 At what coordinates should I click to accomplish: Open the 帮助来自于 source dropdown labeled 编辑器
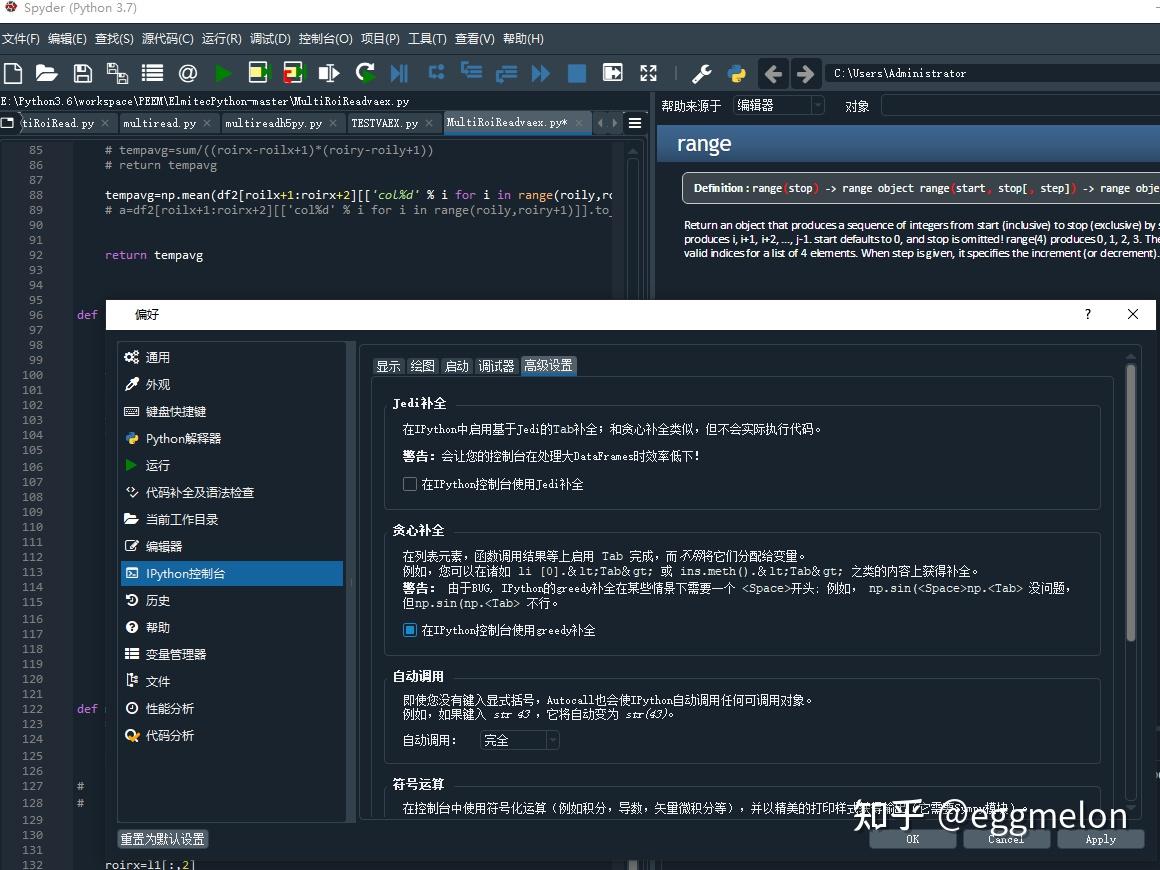[778, 105]
